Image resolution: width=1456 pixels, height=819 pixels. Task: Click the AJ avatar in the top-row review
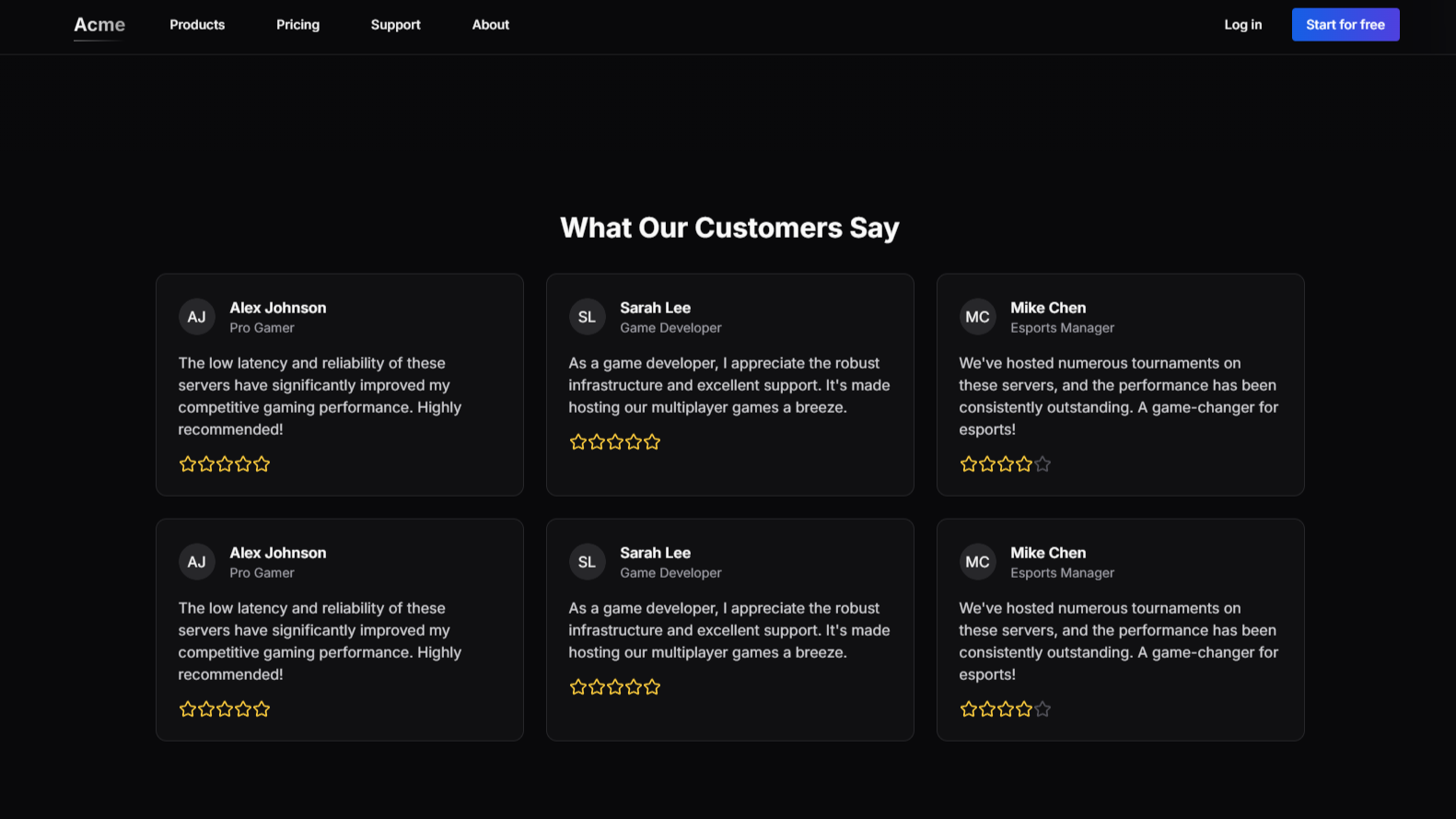click(197, 317)
